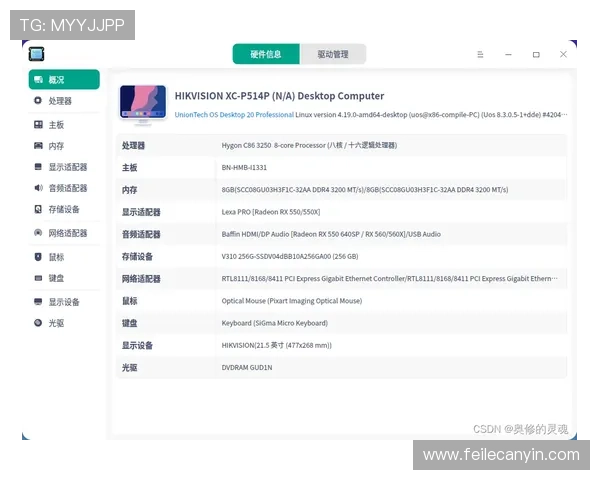Switch to the 硬件信息 hardware info tab
Screen dimensions: 600x480
[x=266, y=54]
